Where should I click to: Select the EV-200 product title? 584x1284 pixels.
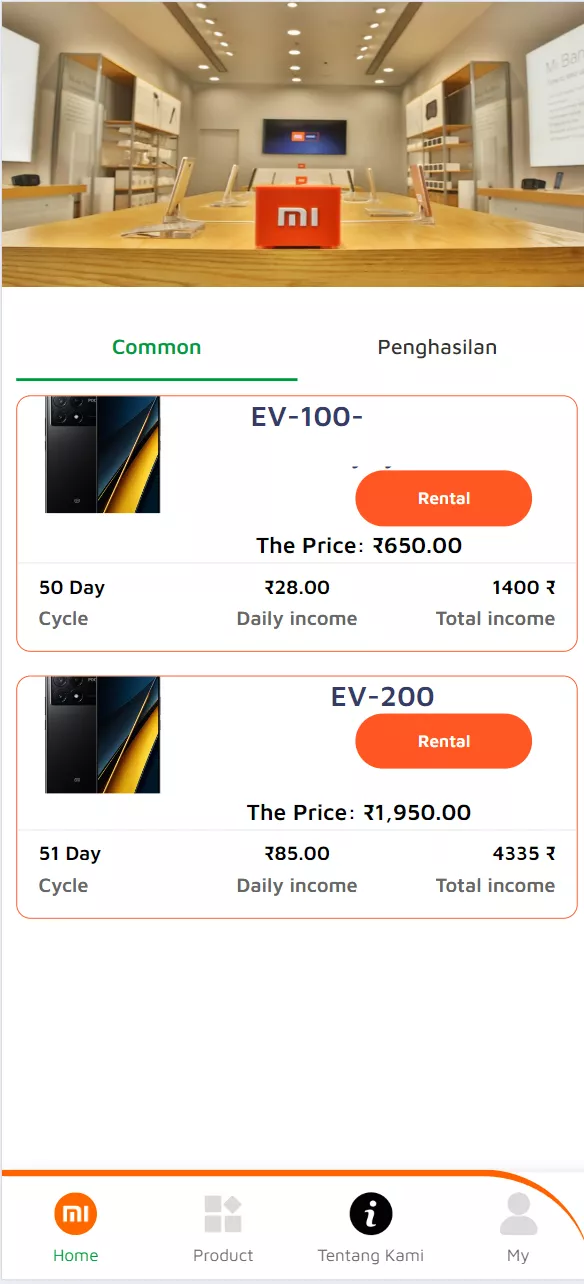383,696
